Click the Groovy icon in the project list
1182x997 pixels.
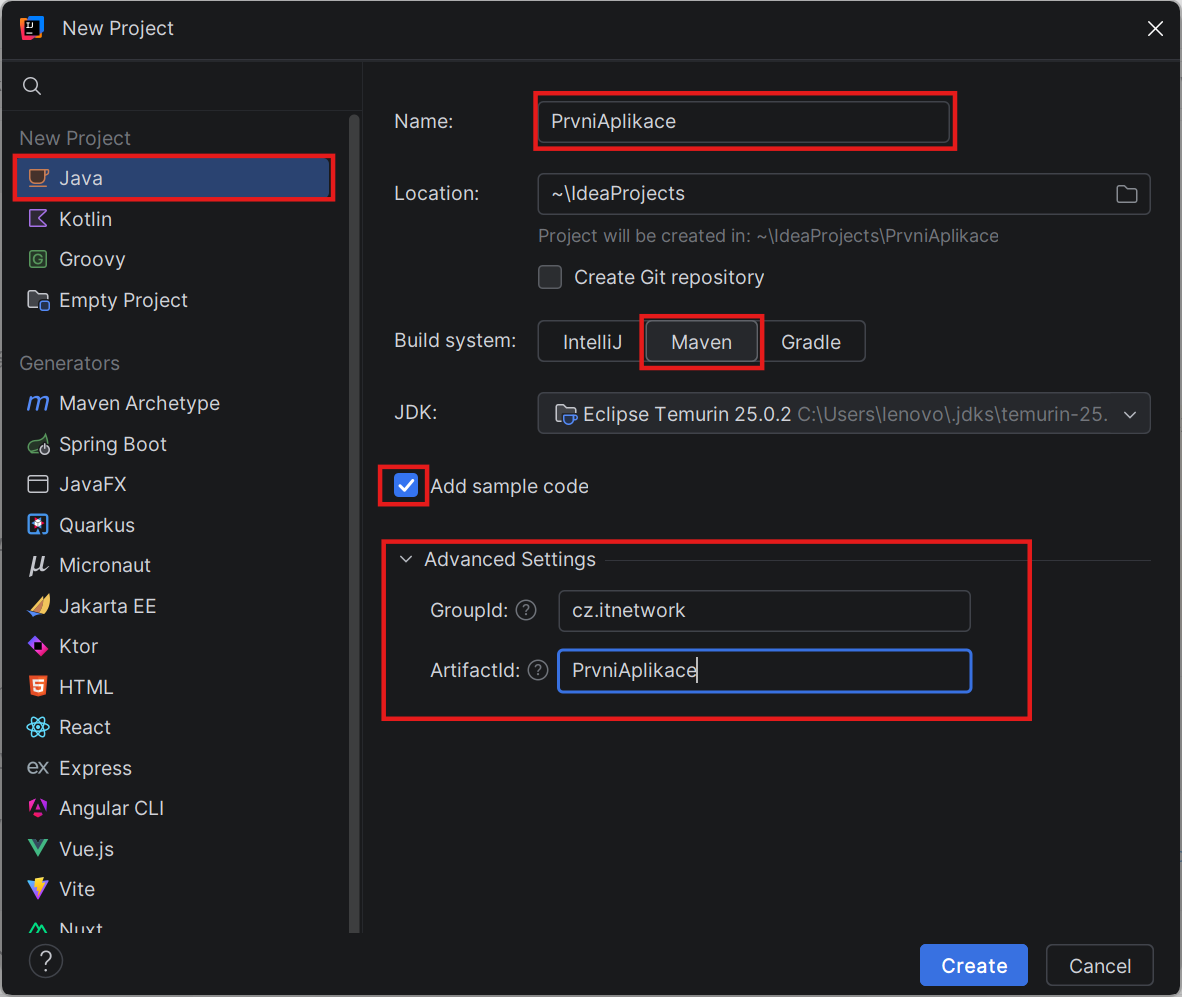38,259
